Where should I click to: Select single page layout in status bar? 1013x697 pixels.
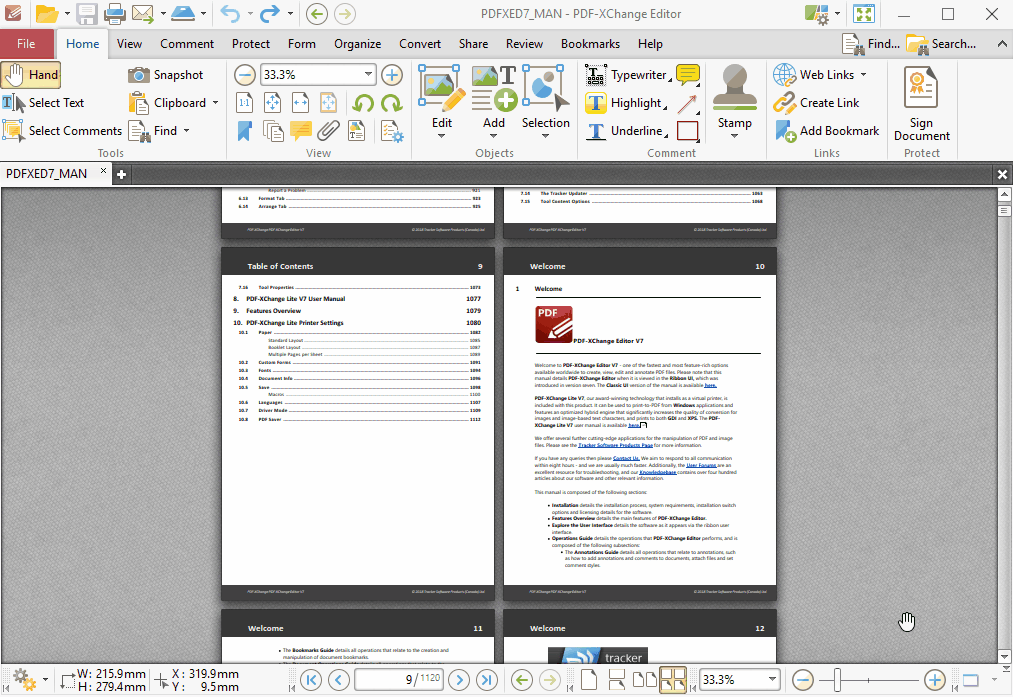pyautogui.click(x=589, y=680)
